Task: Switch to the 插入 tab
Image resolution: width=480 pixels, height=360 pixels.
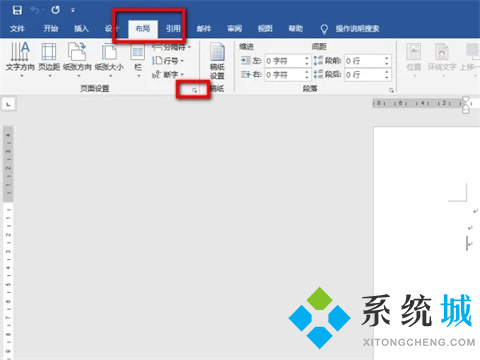Action: (x=81, y=29)
